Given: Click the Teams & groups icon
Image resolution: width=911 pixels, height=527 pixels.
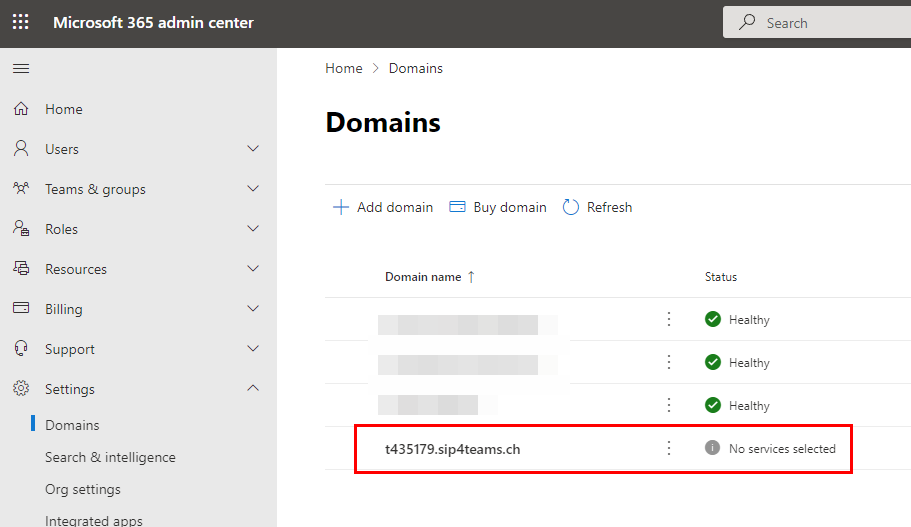Looking at the screenshot, I should (x=21, y=188).
